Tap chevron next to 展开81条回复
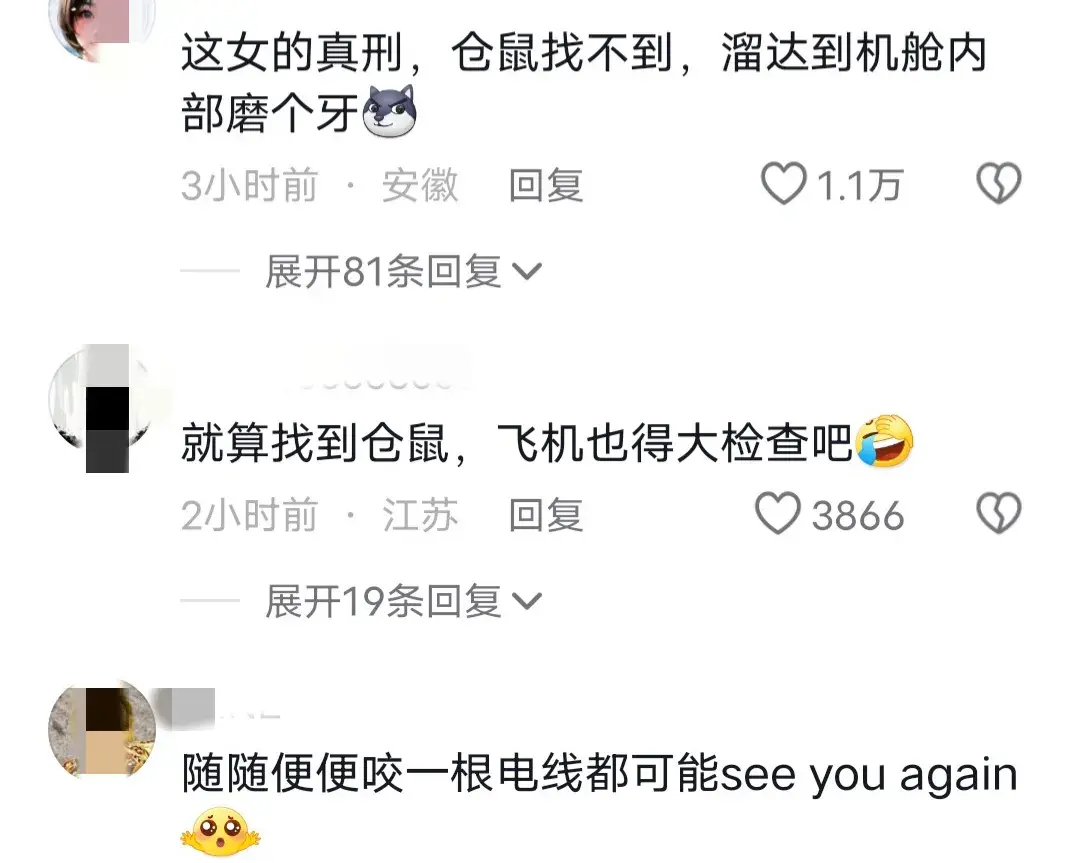This screenshot has height=863, width=1080. 528,271
